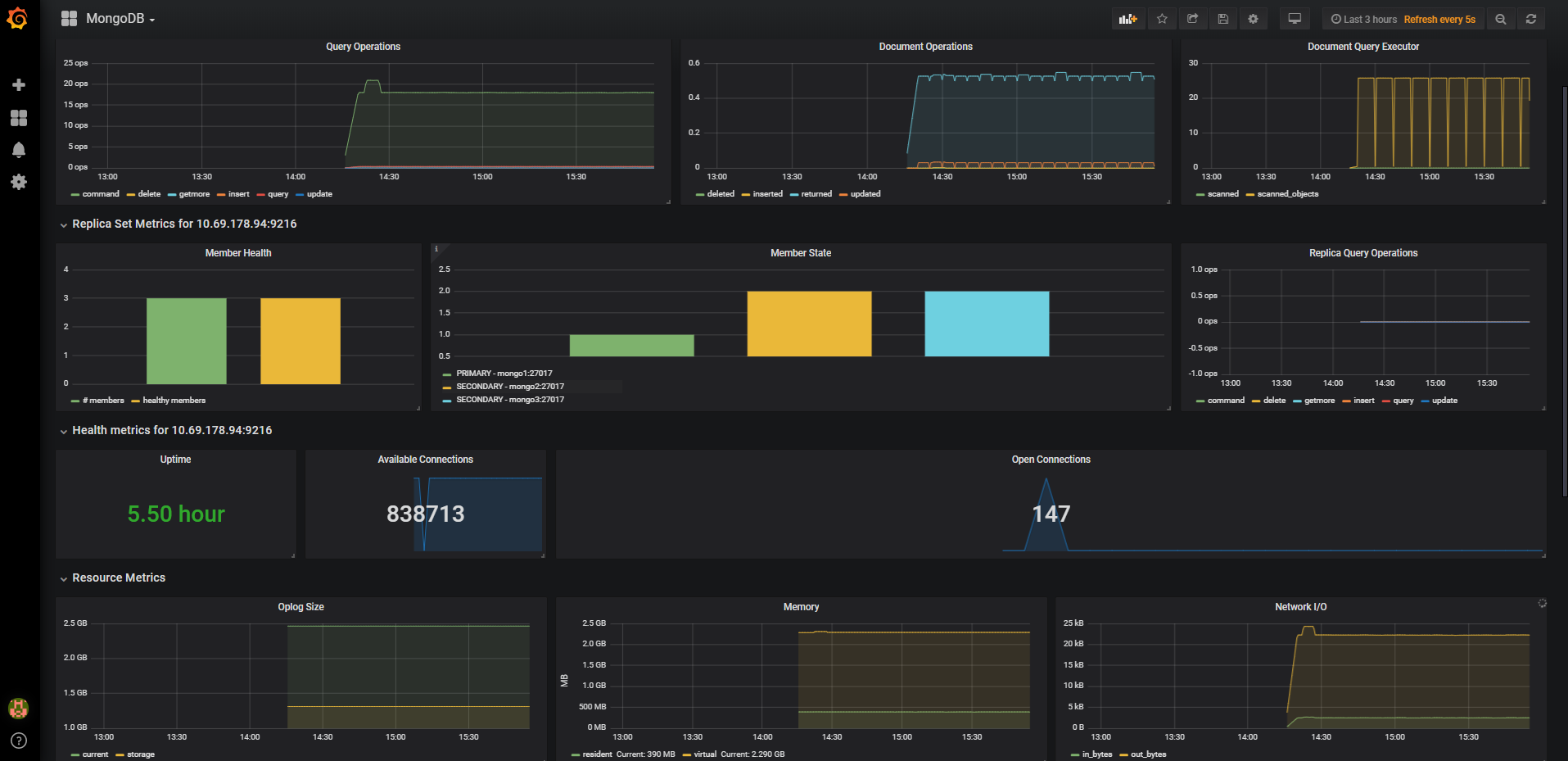The height and width of the screenshot is (761, 1568).
Task: Click the dashboard grid icon beside MongoDB
Action: [x=69, y=18]
